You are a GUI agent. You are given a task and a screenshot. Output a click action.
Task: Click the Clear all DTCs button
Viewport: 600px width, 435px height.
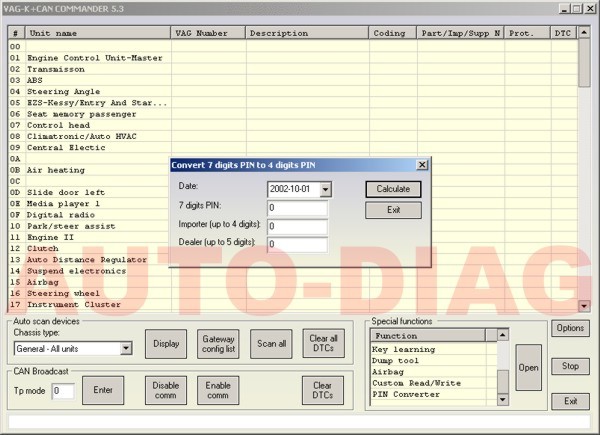point(323,343)
